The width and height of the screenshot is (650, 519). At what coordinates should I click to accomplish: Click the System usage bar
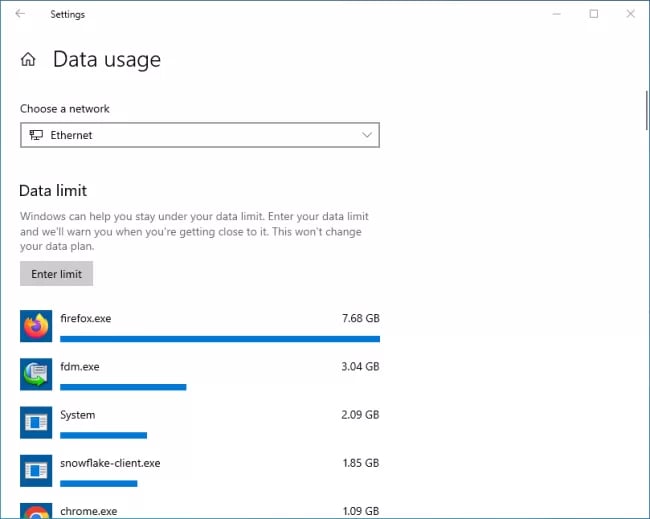[104, 435]
